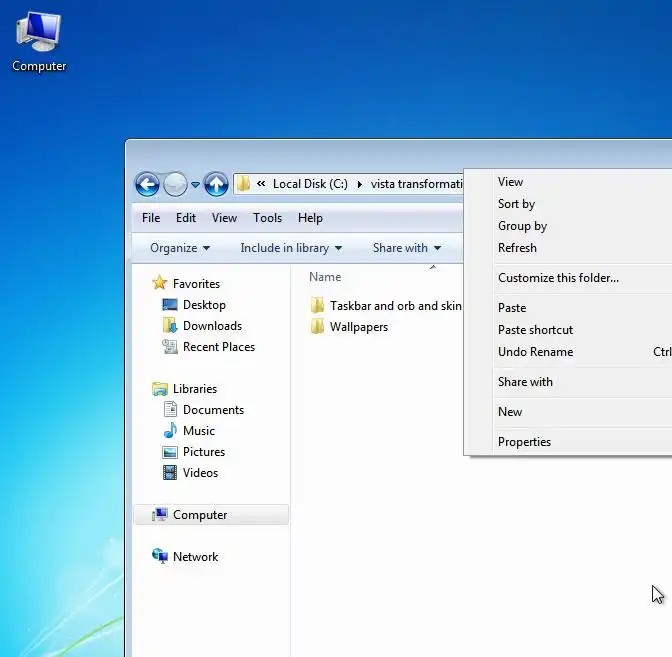
Task: Select Favorites in navigation pane
Action: pos(196,284)
